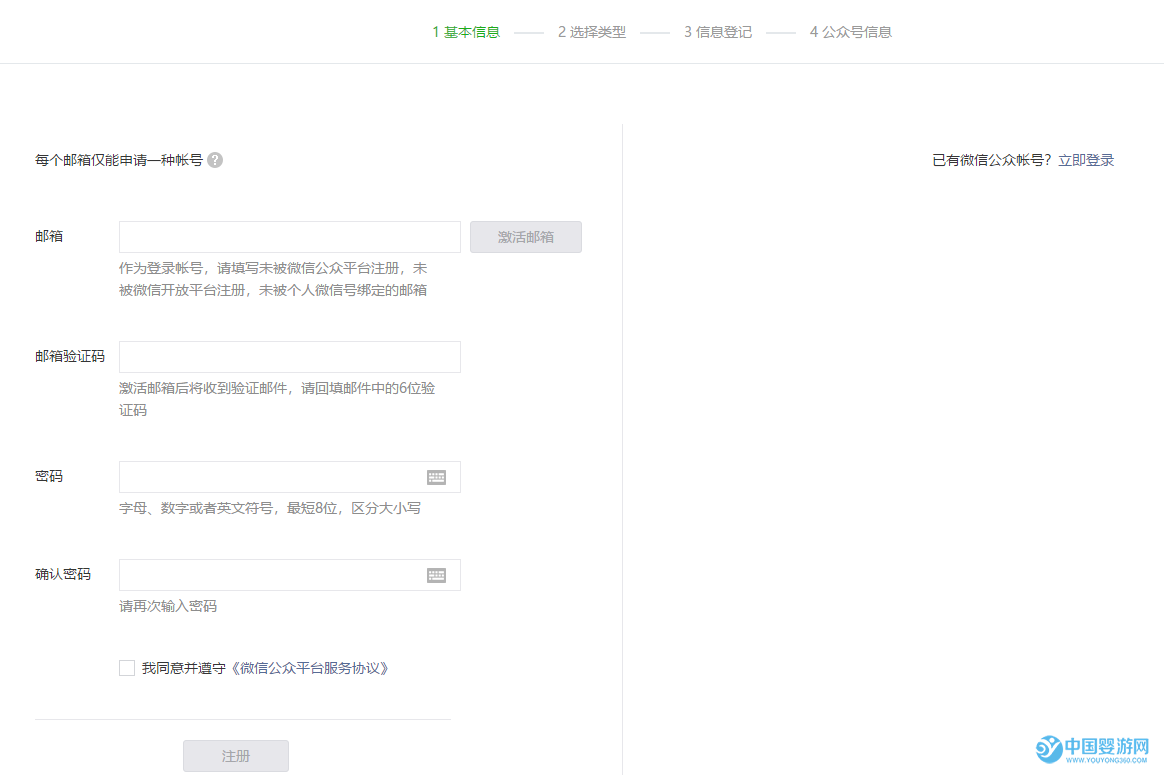
Task: Click the 激活邮箱 button
Action: 525,236
